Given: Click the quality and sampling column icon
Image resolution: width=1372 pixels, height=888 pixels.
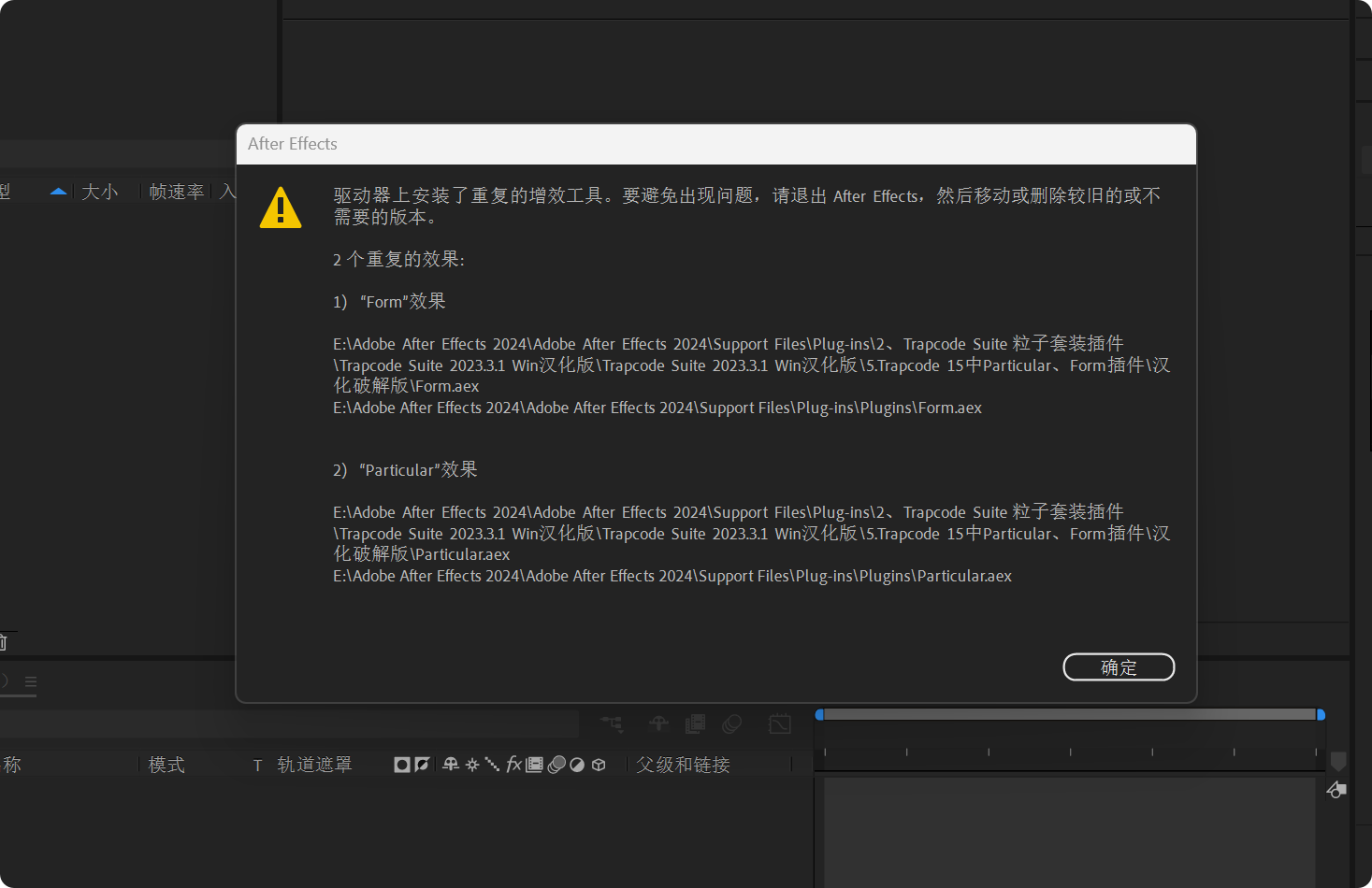Looking at the screenshot, I should click(492, 765).
